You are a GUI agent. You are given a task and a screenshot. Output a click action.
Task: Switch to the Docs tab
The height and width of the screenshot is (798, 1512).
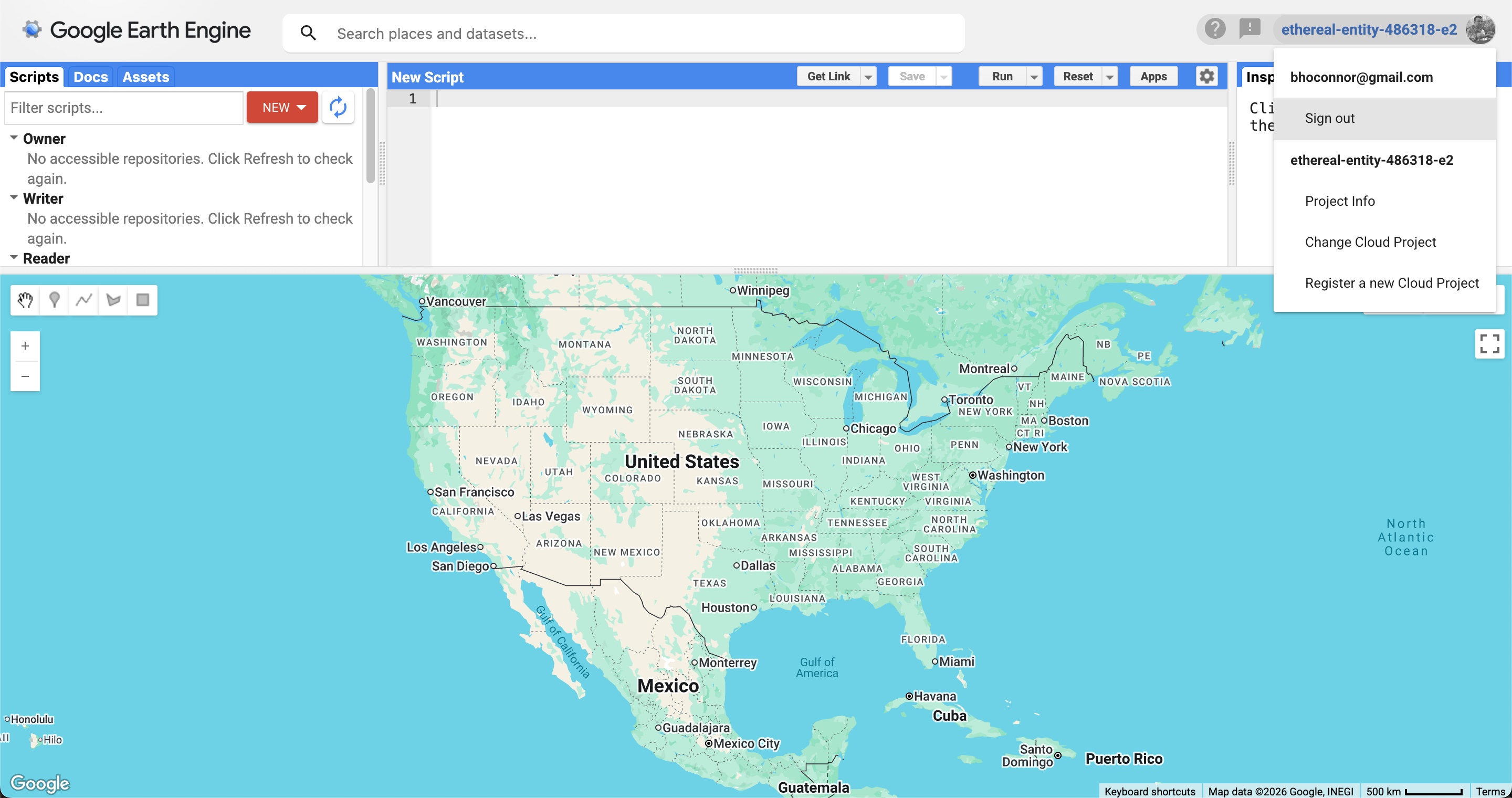90,77
